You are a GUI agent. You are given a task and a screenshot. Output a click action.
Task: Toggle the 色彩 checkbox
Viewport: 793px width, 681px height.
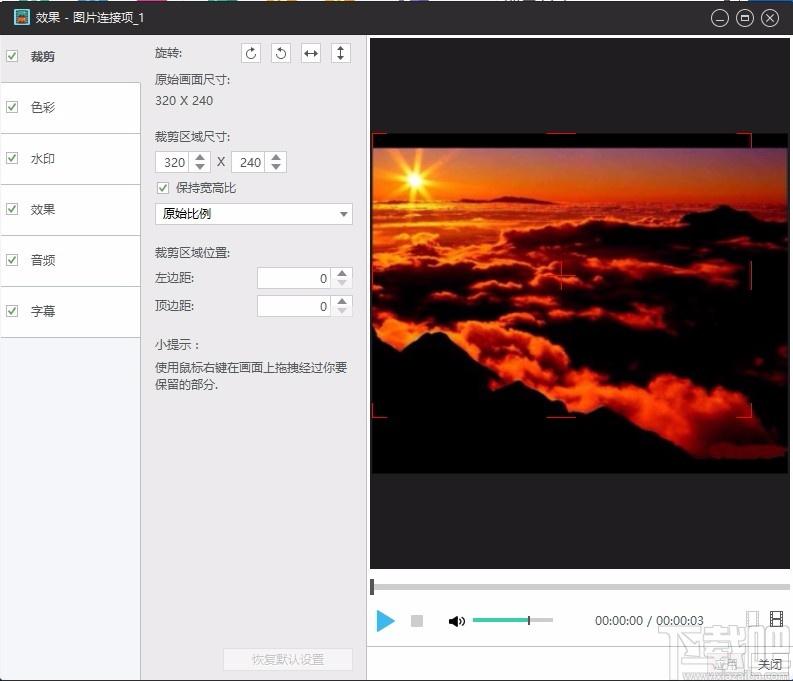pos(12,107)
